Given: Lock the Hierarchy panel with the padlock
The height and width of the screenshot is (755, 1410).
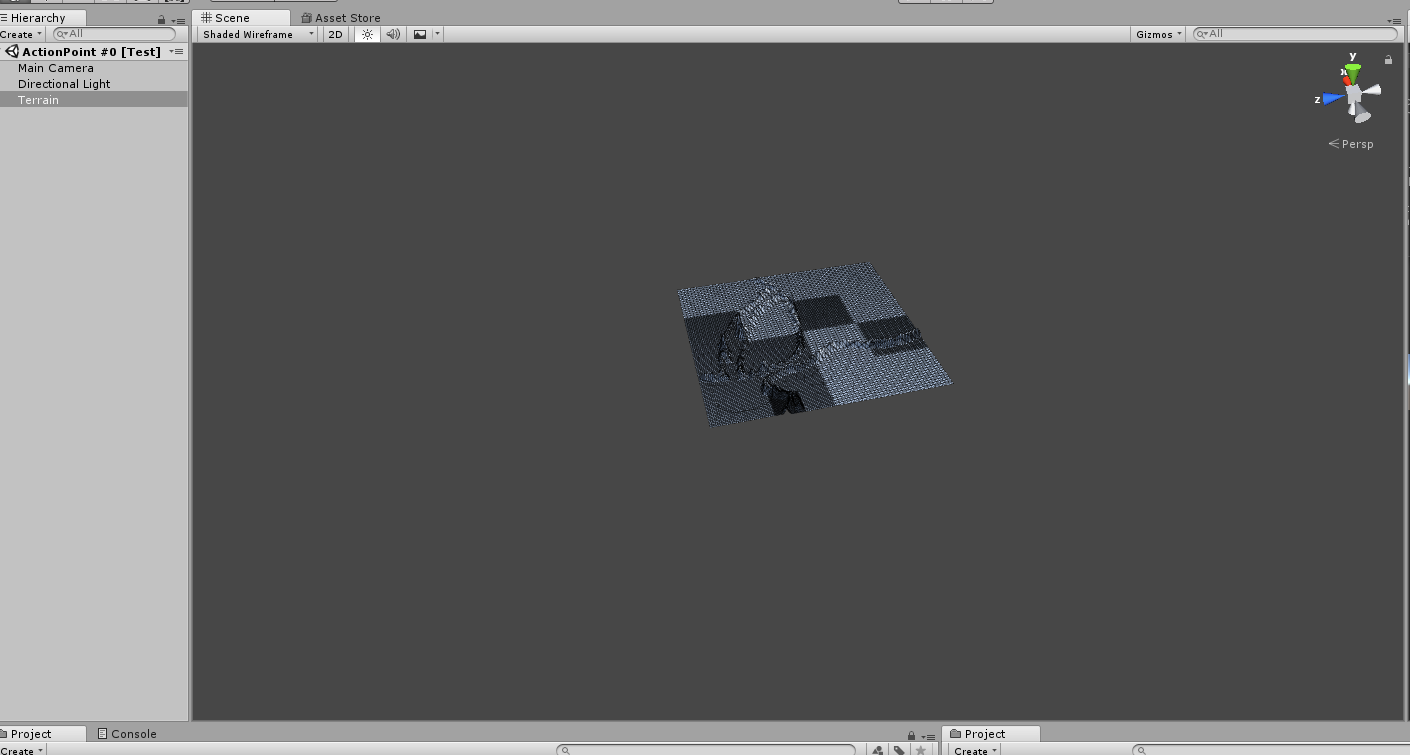Looking at the screenshot, I should 162,19.
